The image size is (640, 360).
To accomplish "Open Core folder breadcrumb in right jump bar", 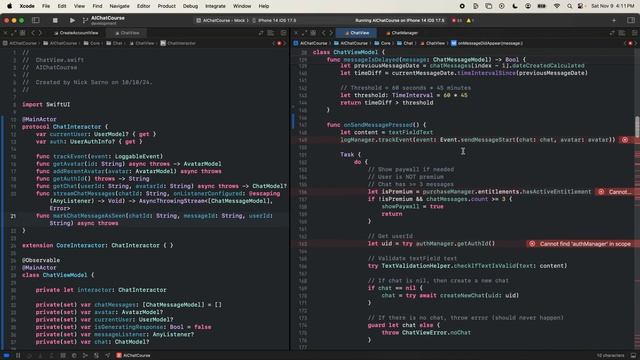I will [382, 43].
